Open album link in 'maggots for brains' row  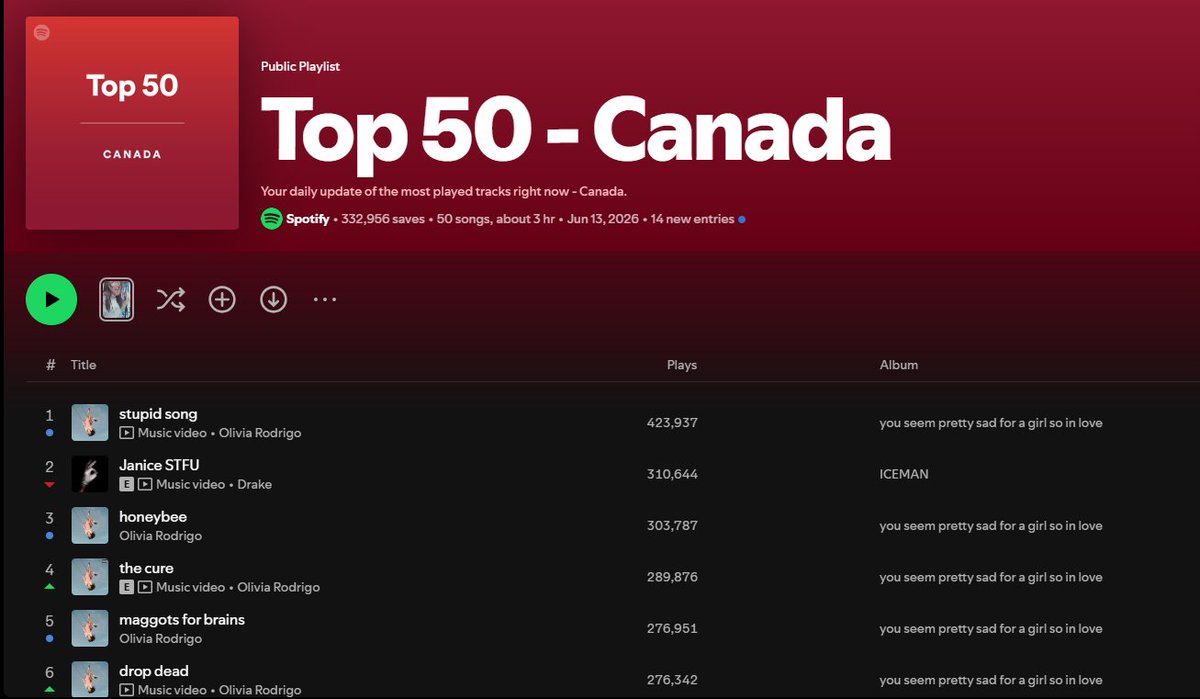click(x=991, y=629)
